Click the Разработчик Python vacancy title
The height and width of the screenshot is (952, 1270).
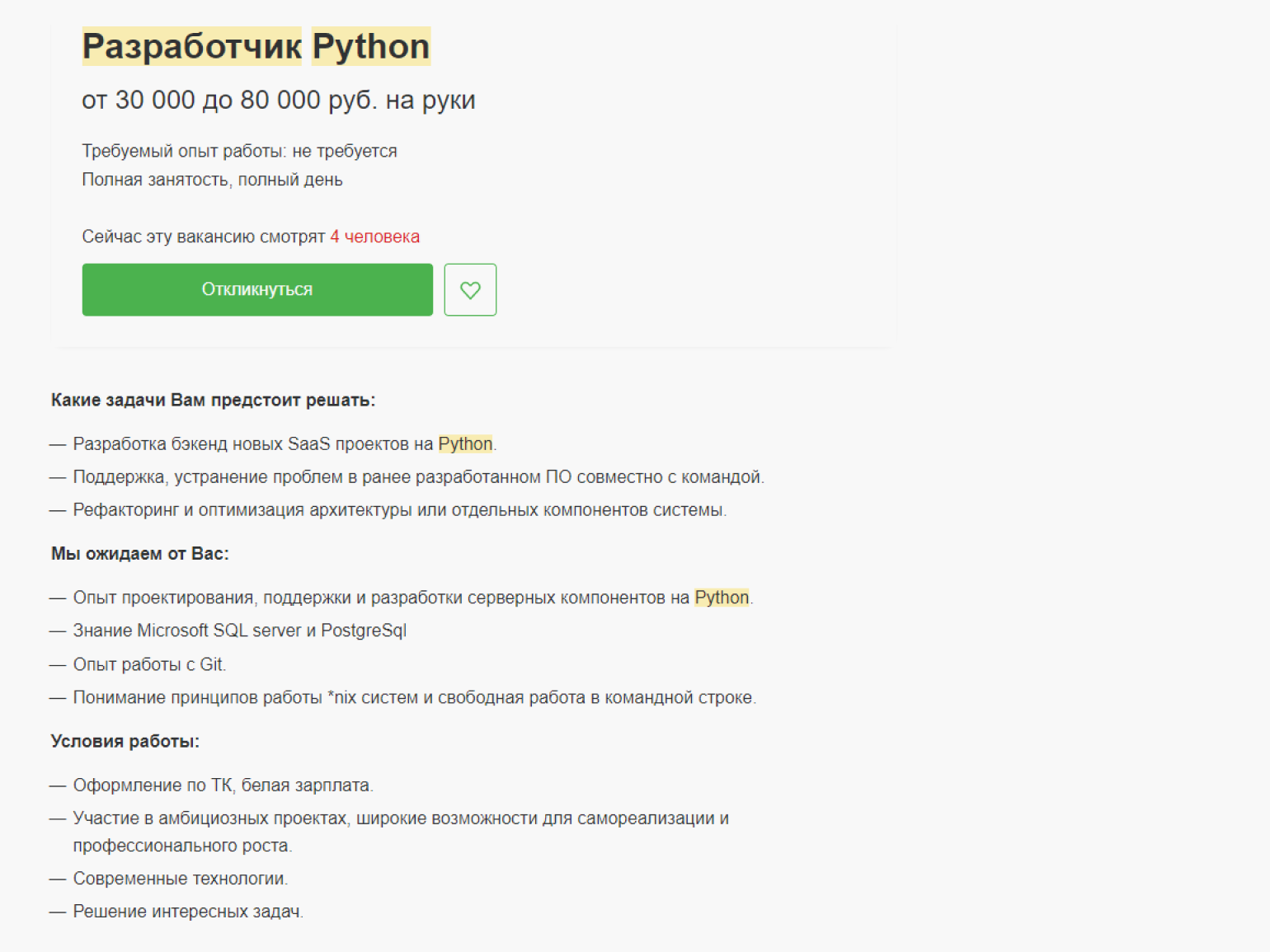pos(256,47)
